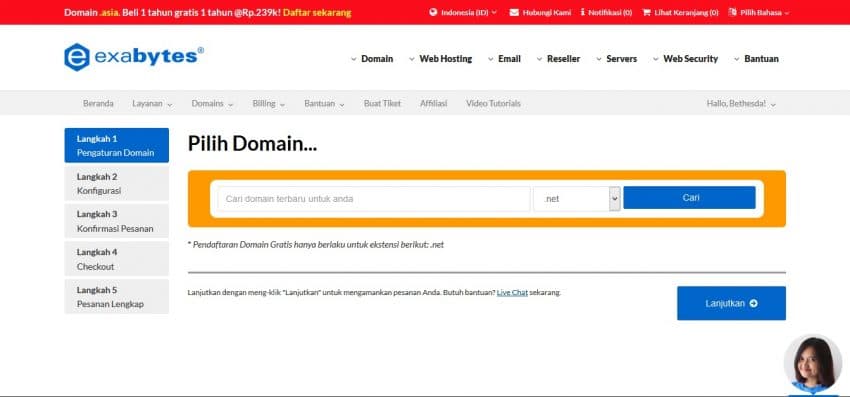This screenshot has height=397, width=850.
Task: Expand the Domain main menu
Action: [x=372, y=59]
